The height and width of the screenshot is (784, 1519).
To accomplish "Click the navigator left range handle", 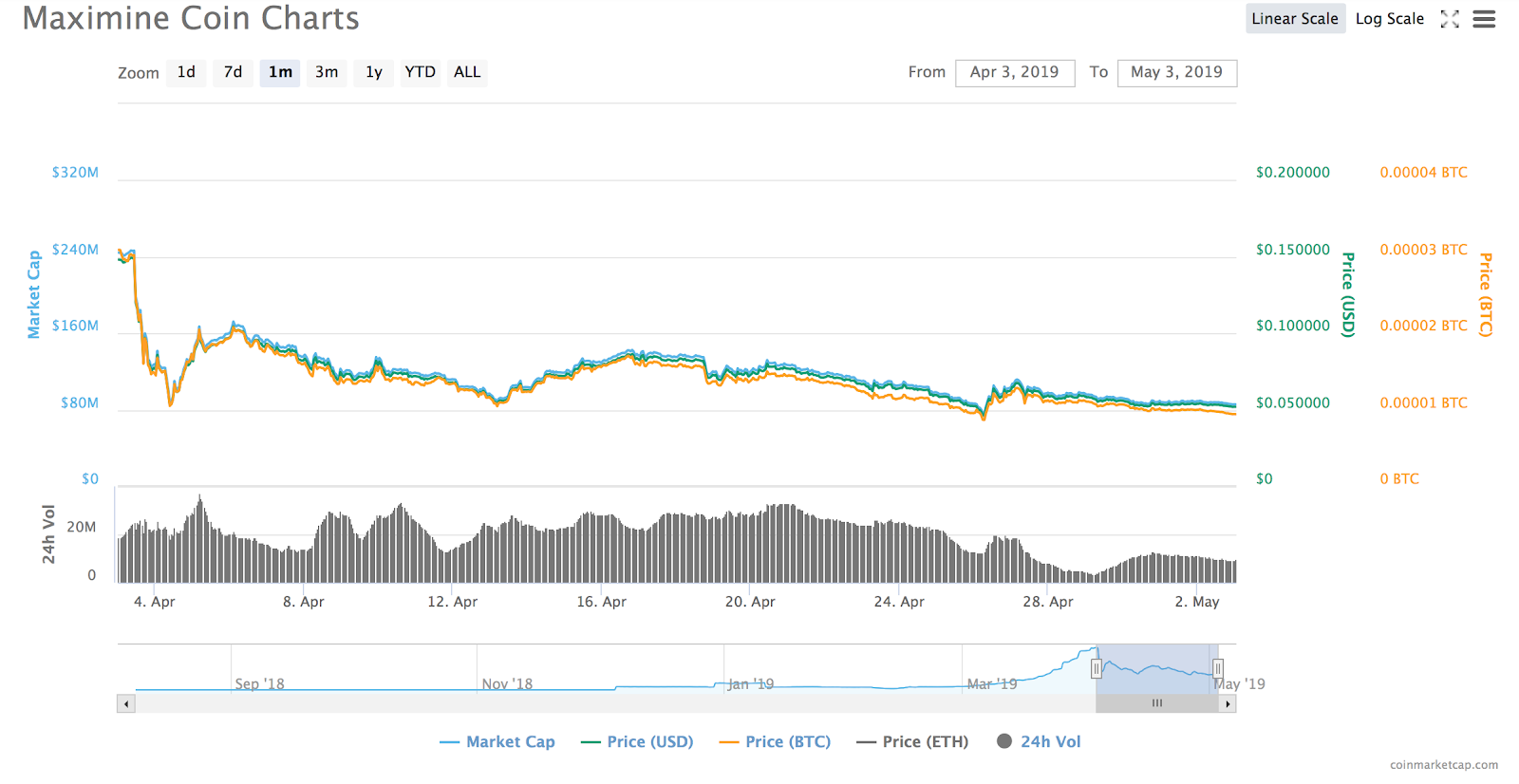I will click(1097, 669).
